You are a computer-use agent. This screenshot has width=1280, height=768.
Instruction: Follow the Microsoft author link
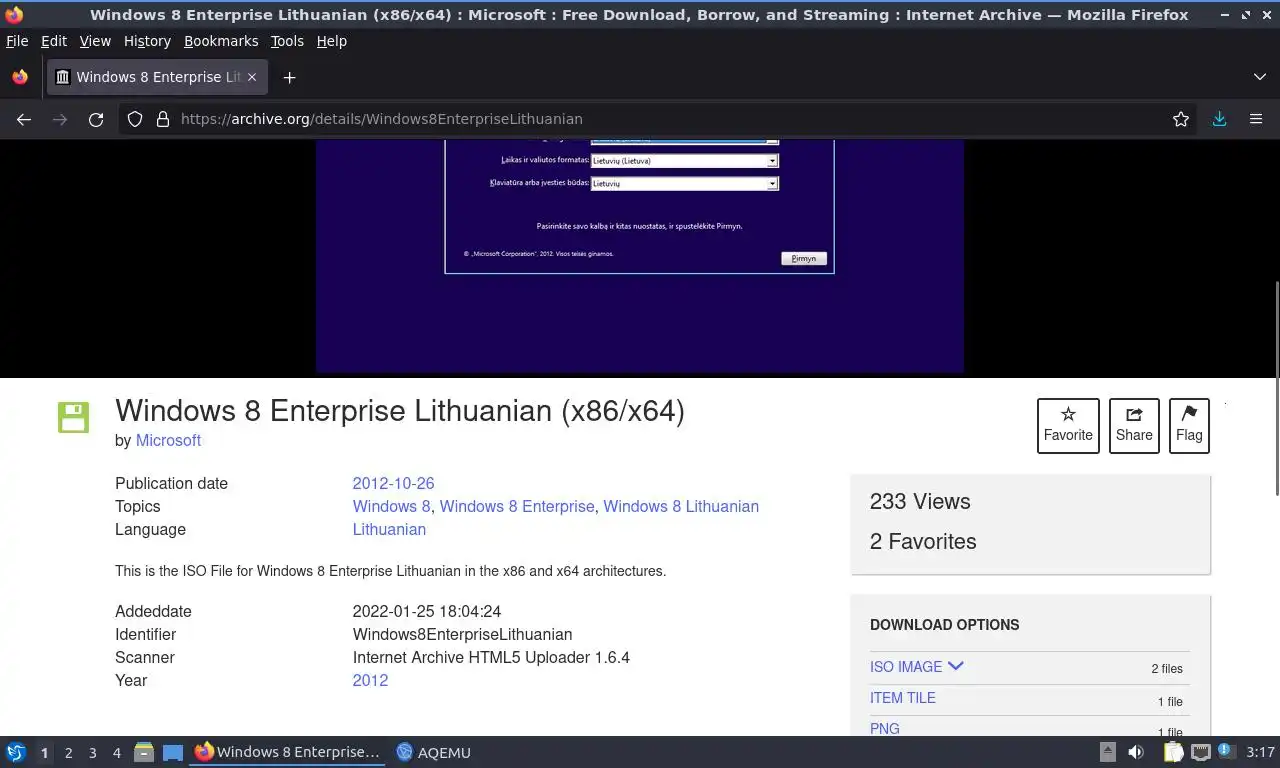(x=168, y=440)
